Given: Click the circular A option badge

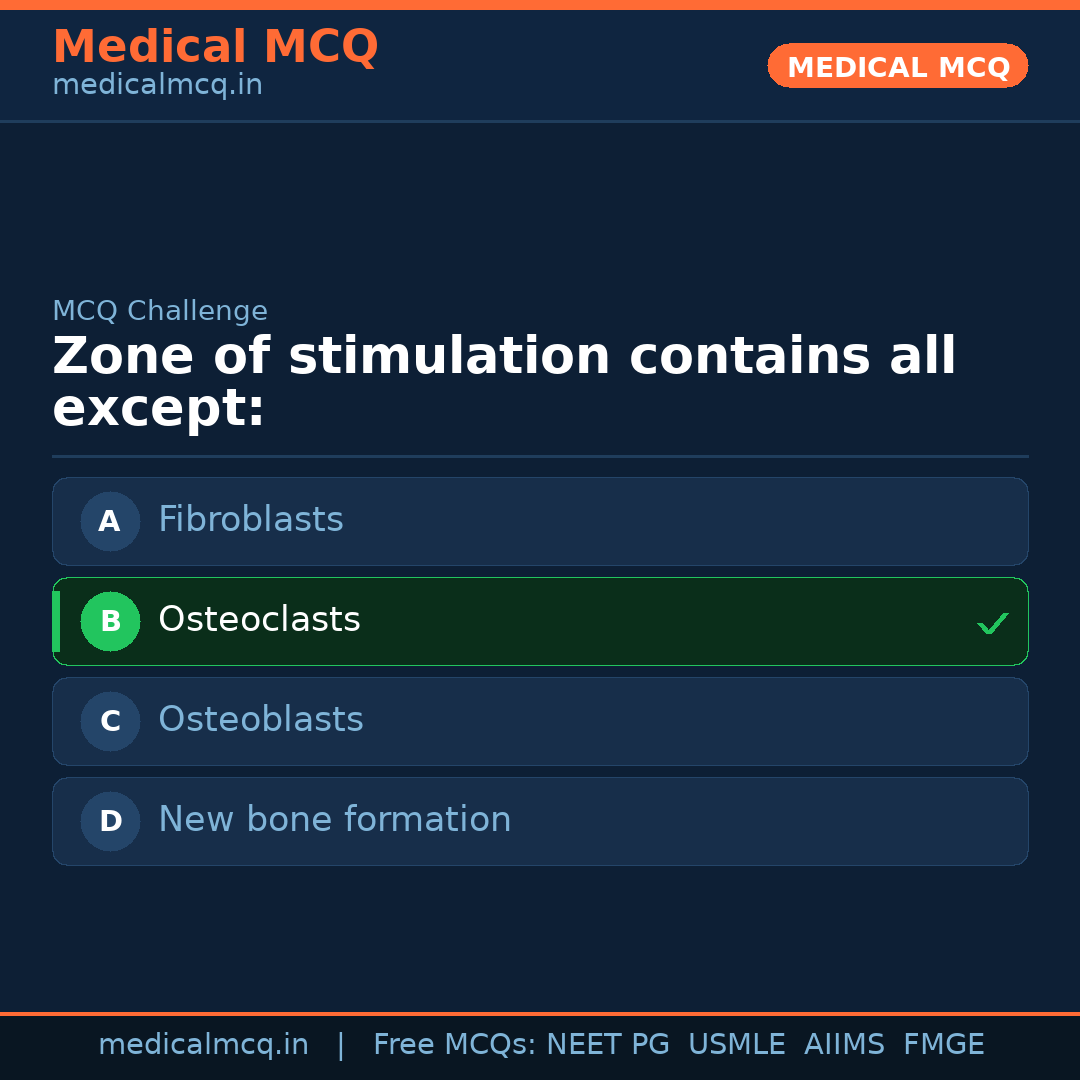Looking at the screenshot, I should [110, 521].
